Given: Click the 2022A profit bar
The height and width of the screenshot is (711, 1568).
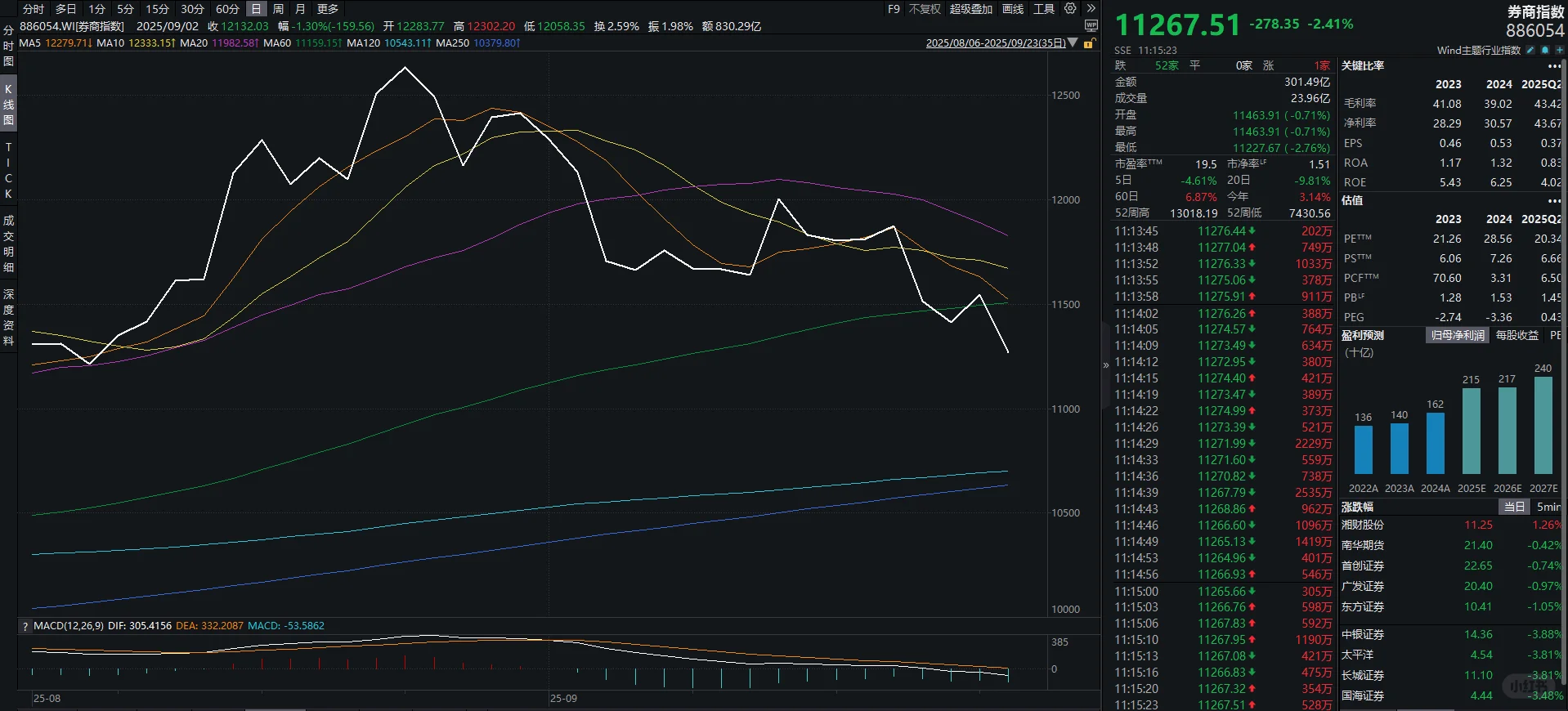Looking at the screenshot, I should click(1364, 450).
